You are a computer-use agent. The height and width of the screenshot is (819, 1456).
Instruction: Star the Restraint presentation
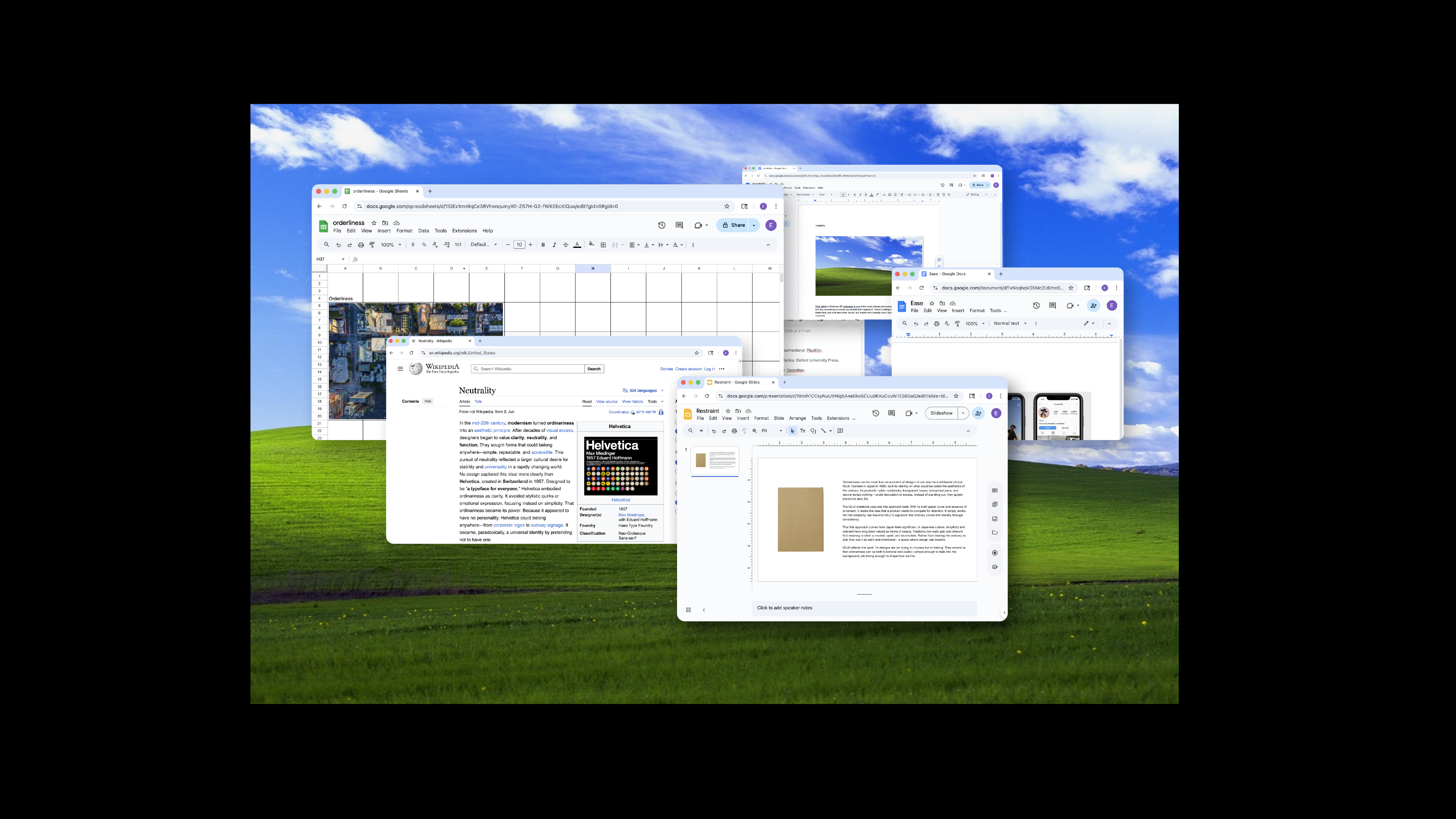click(728, 411)
